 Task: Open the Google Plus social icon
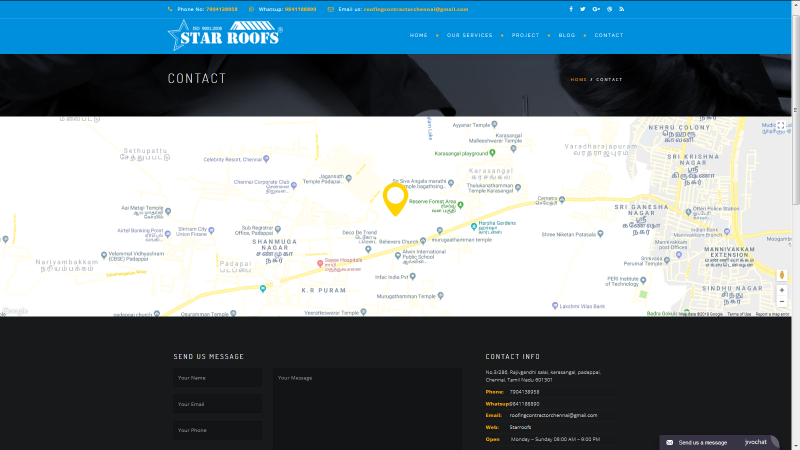pyautogui.click(x=596, y=9)
